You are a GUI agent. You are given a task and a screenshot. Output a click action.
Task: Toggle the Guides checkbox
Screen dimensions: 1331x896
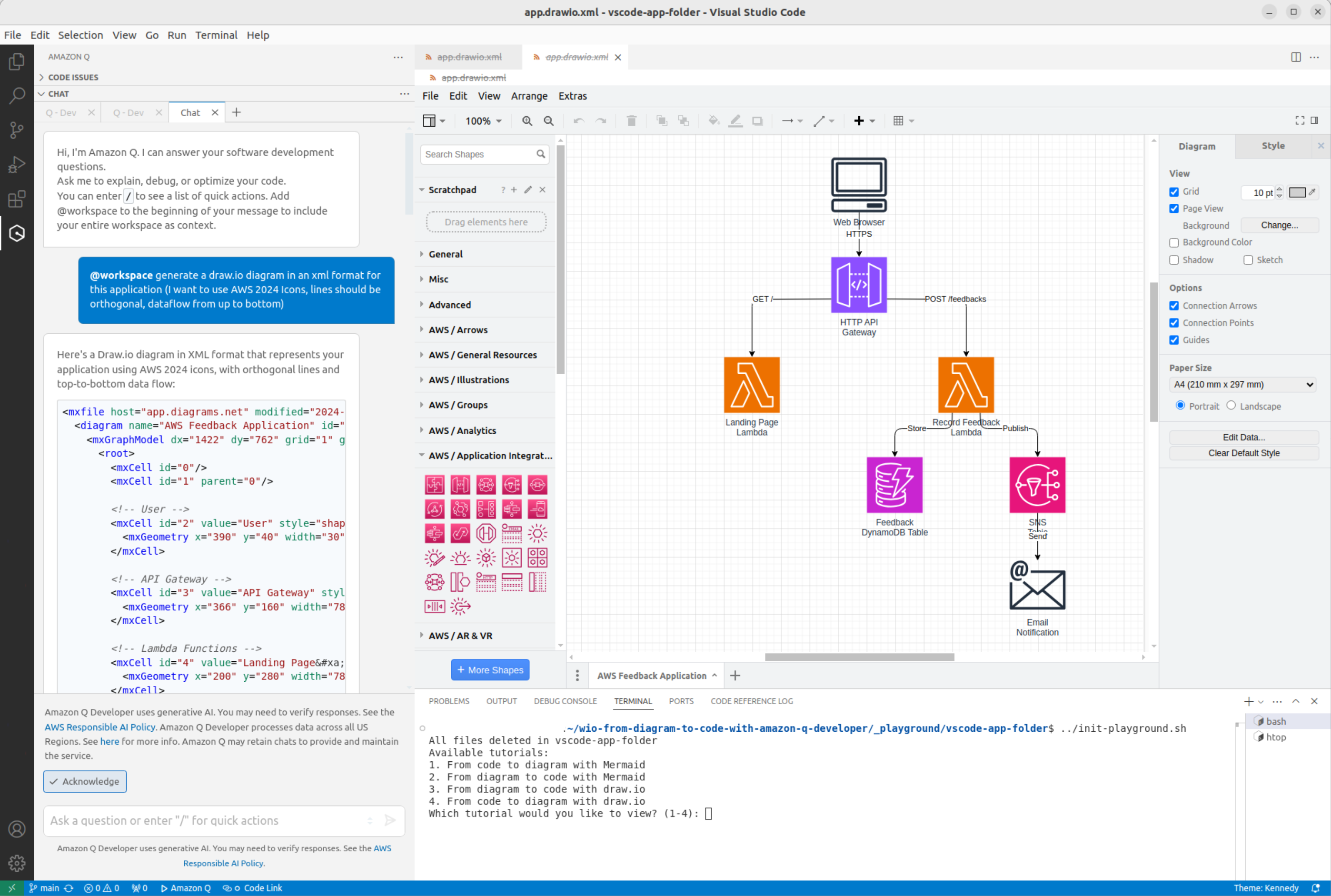[x=1174, y=340]
